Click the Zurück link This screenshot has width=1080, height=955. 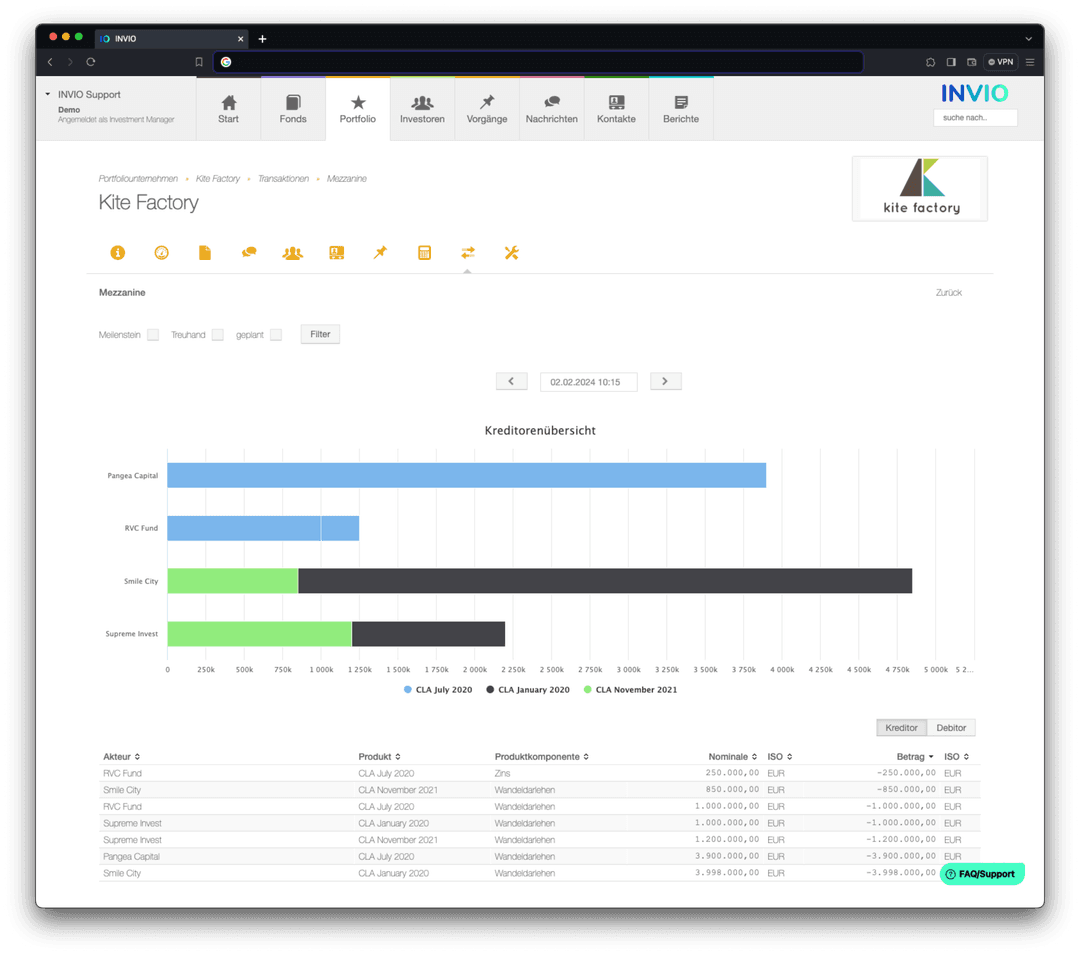point(948,293)
